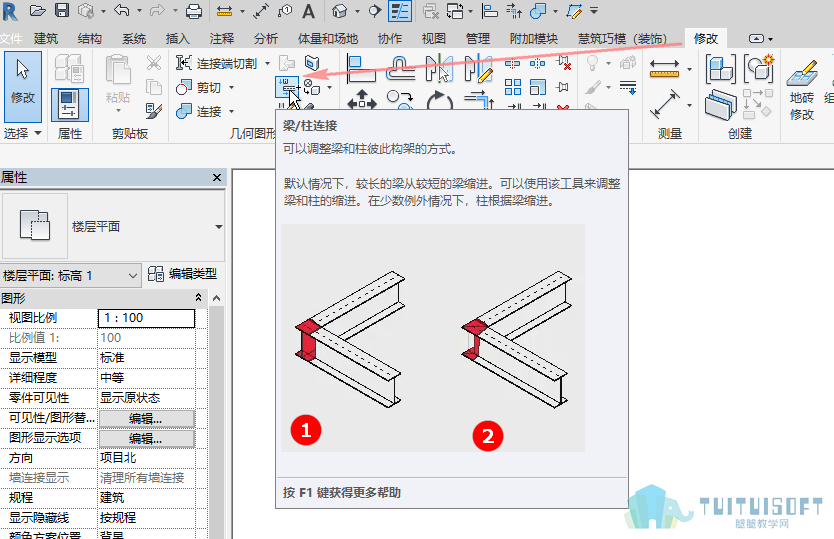Select the Array tool
Viewport: 834px width, 539px height.
click(x=513, y=87)
